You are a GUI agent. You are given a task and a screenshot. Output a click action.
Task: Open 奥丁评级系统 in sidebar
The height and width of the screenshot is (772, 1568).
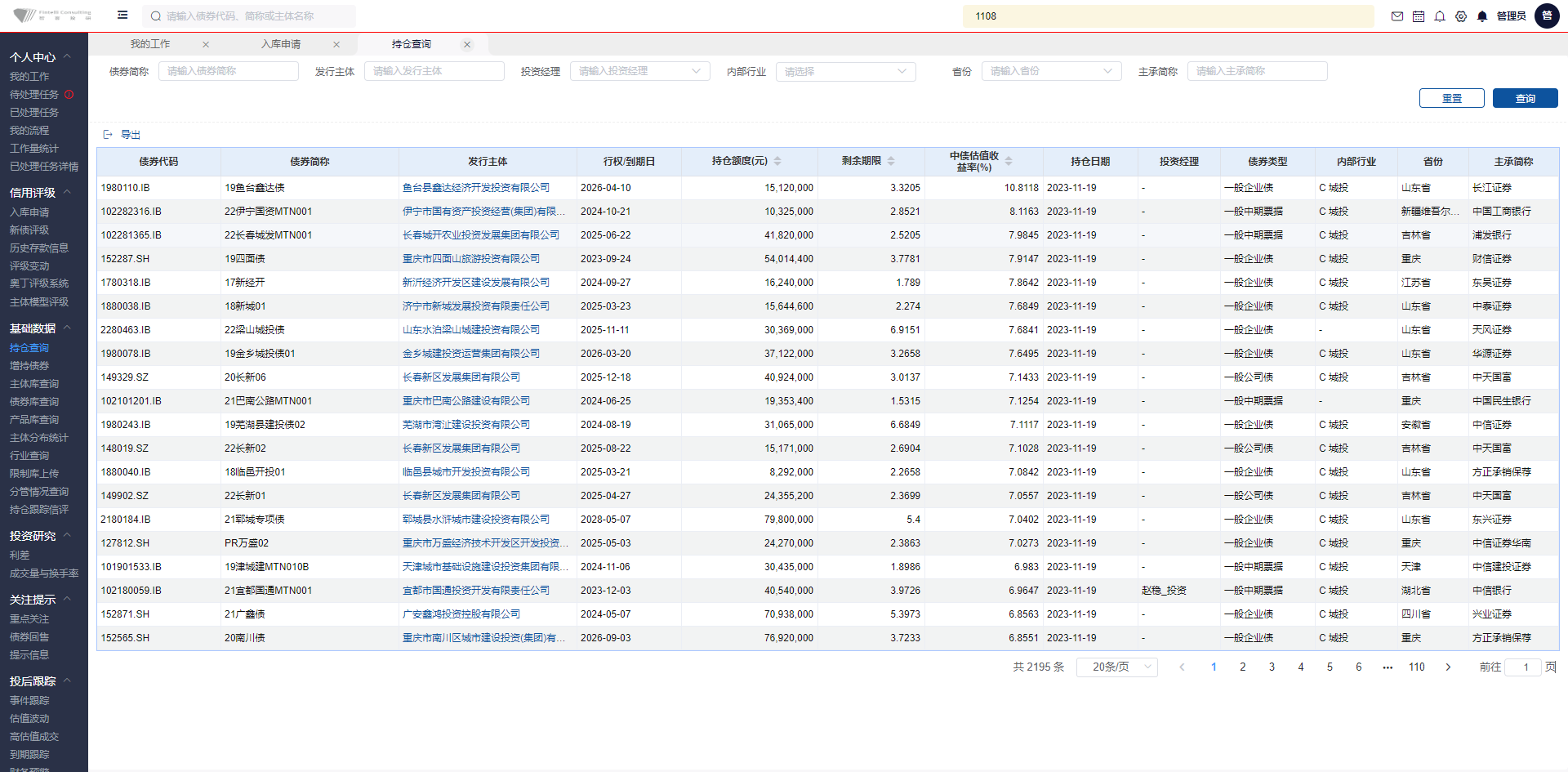[x=39, y=283]
